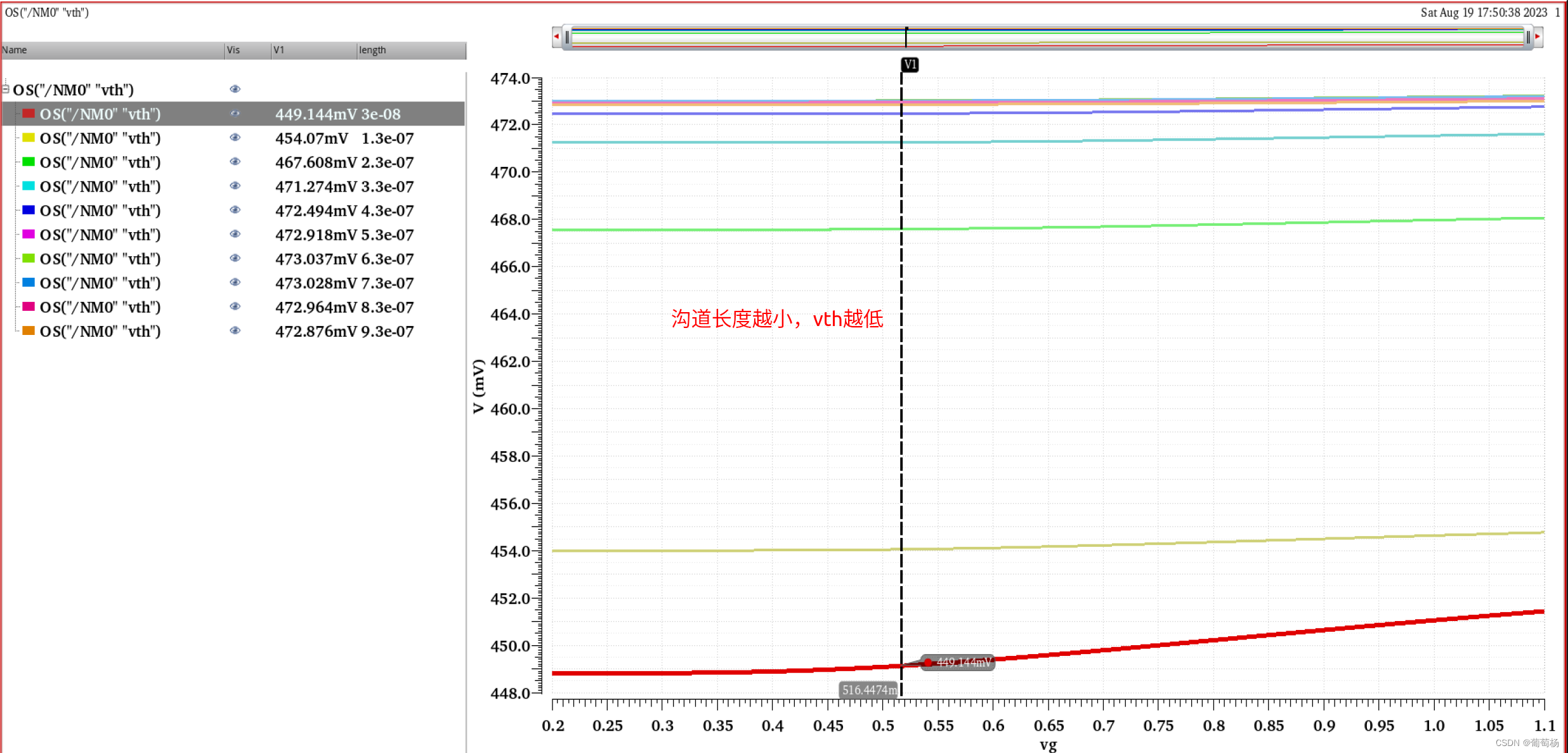The image size is (1568, 753).
Task: Toggle visibility of the 2.3e-07 trace
Action: [x=235, y=162]
